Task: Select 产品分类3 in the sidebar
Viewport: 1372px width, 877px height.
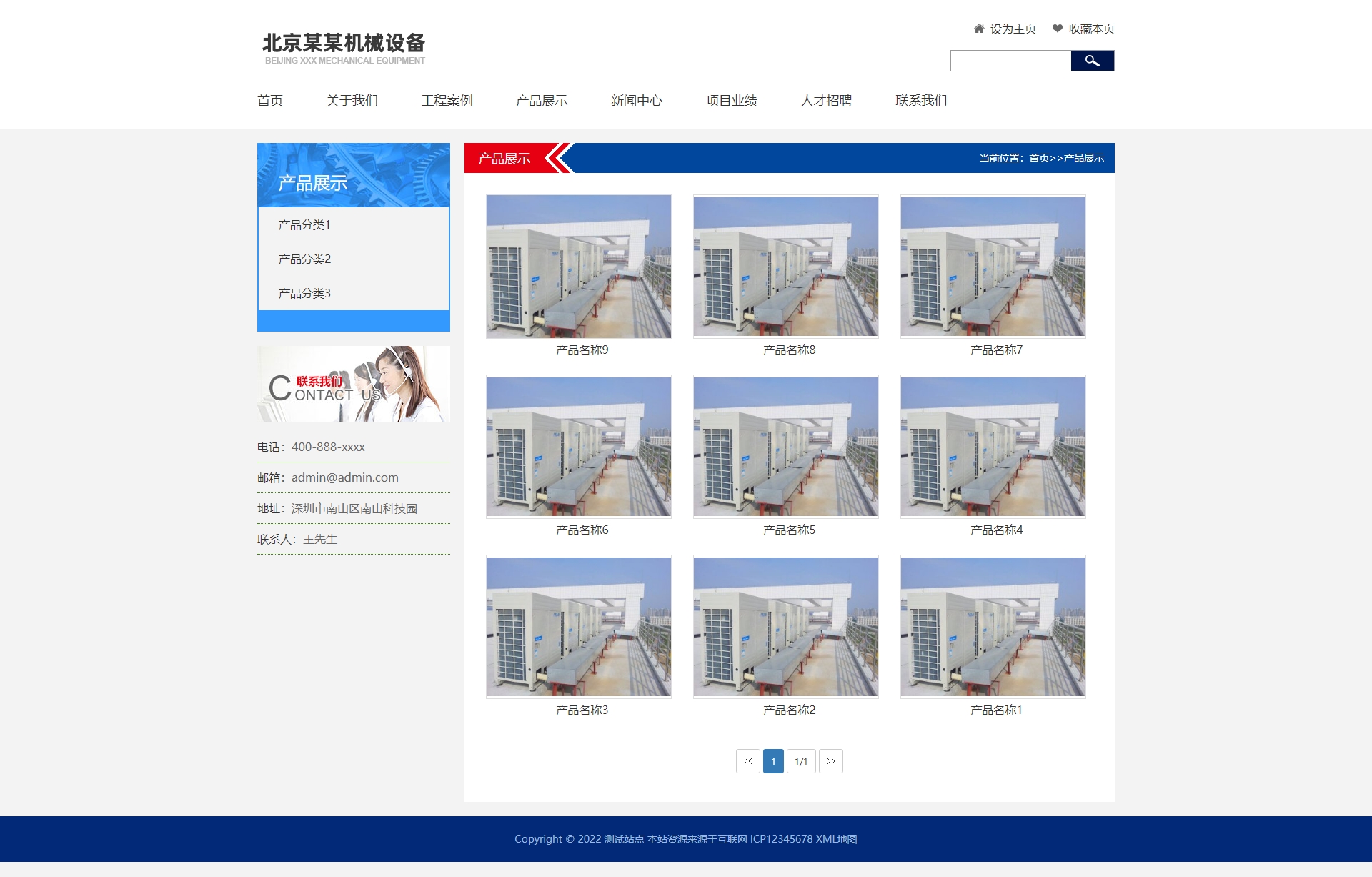Action: coord(304,293)
